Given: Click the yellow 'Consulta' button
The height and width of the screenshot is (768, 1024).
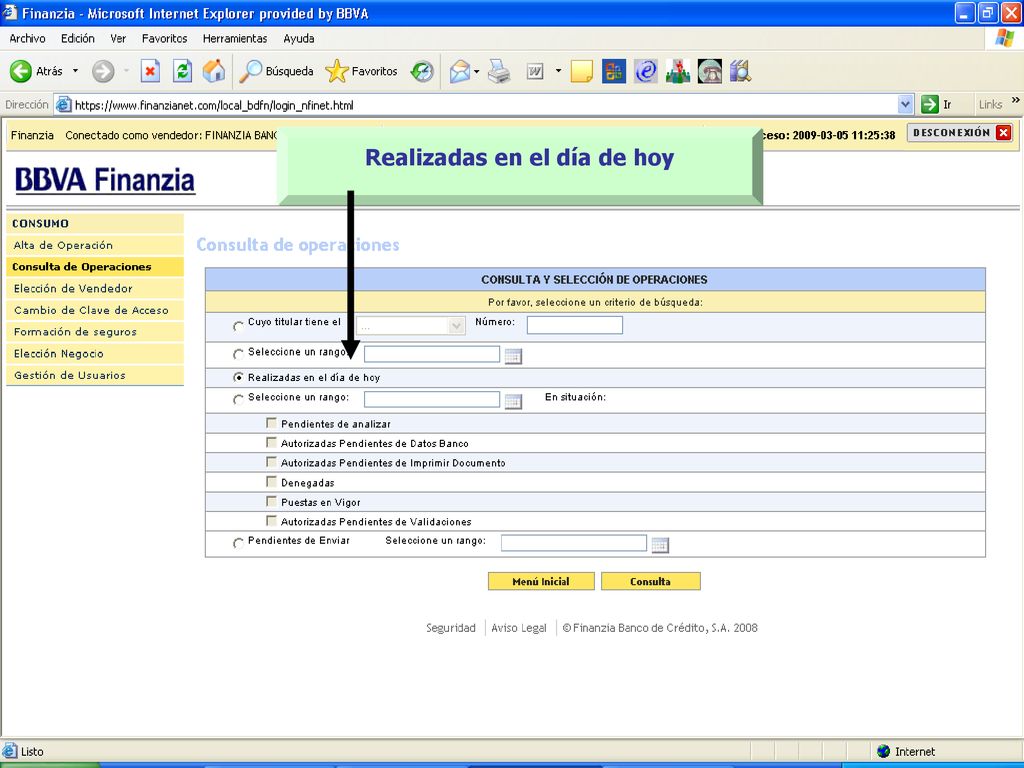Looking at the screenshot, I should 650,581.
